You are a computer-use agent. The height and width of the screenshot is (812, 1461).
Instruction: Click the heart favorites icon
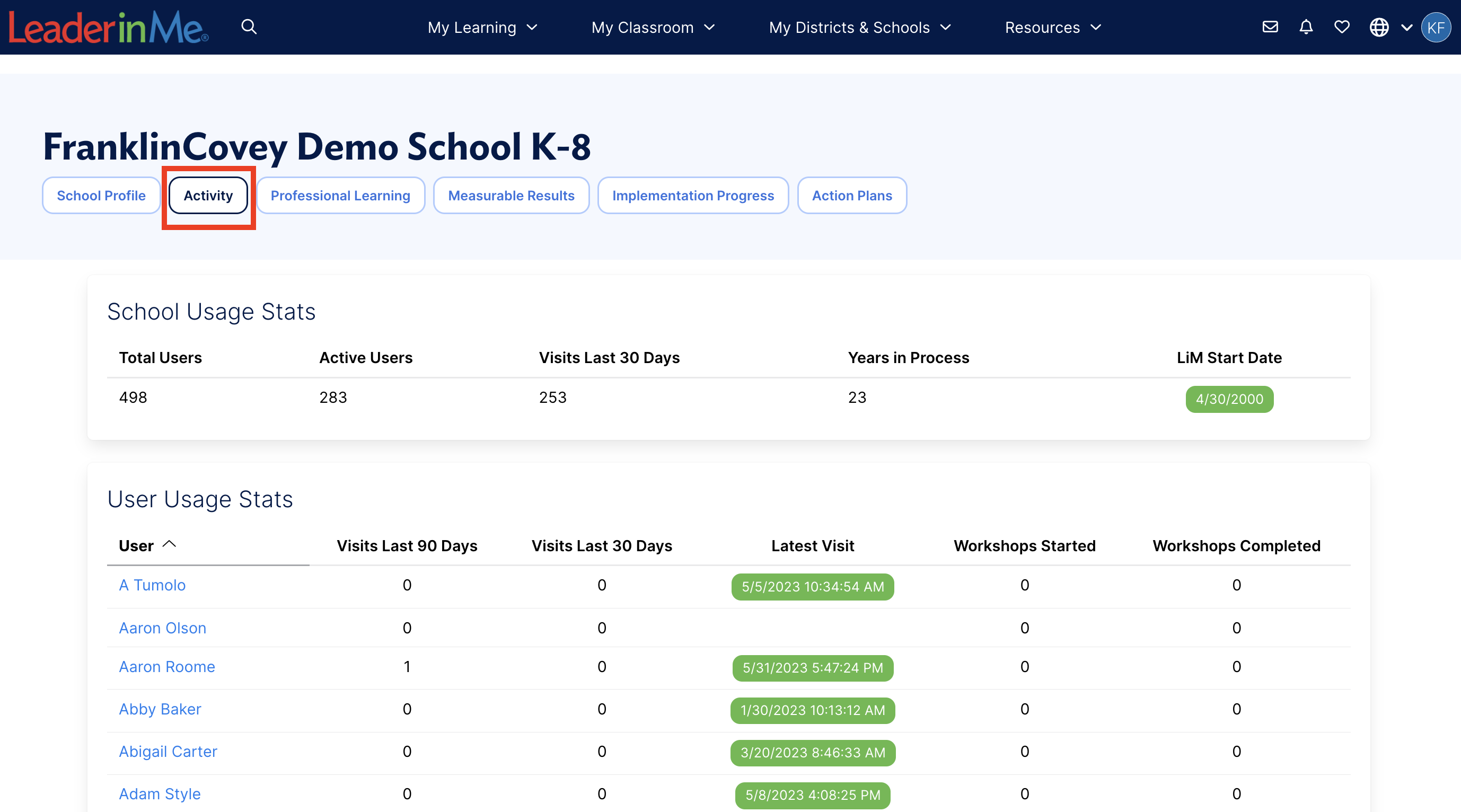pyautogui.click(x=1341, y=27)
